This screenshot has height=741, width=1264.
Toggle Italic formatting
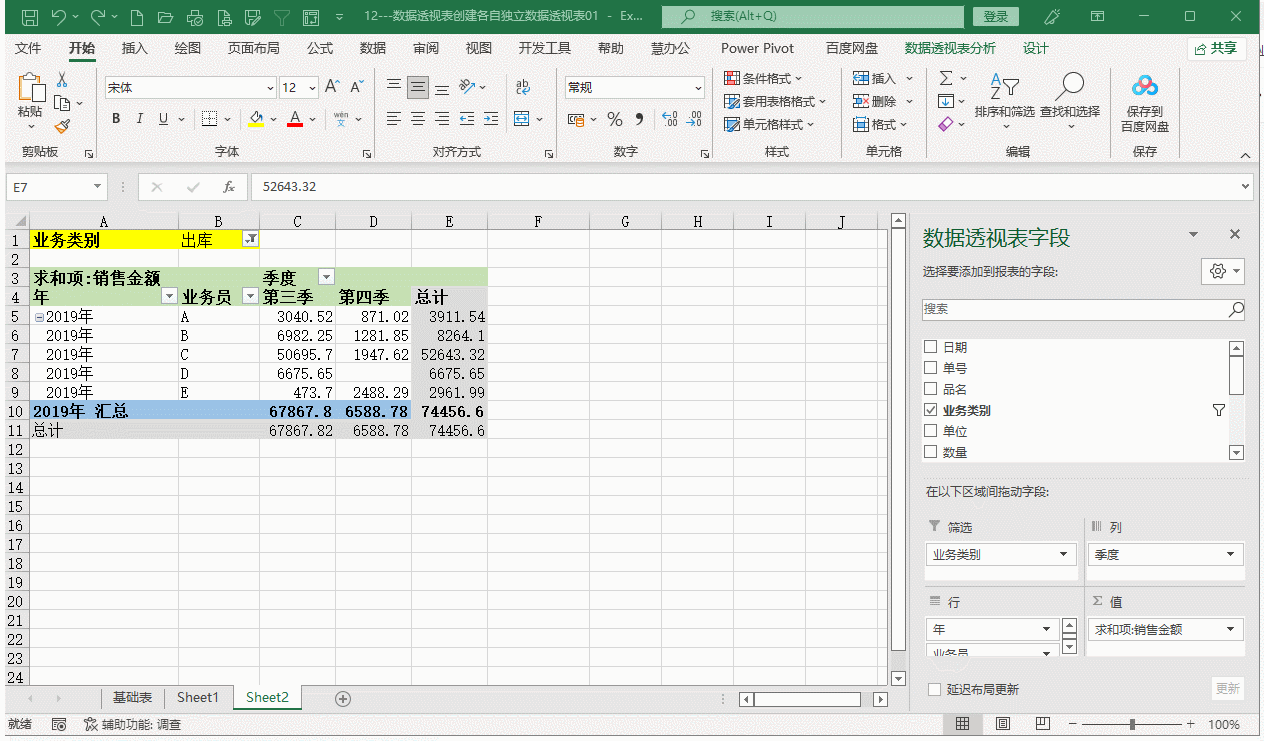(x=139, y=119)
